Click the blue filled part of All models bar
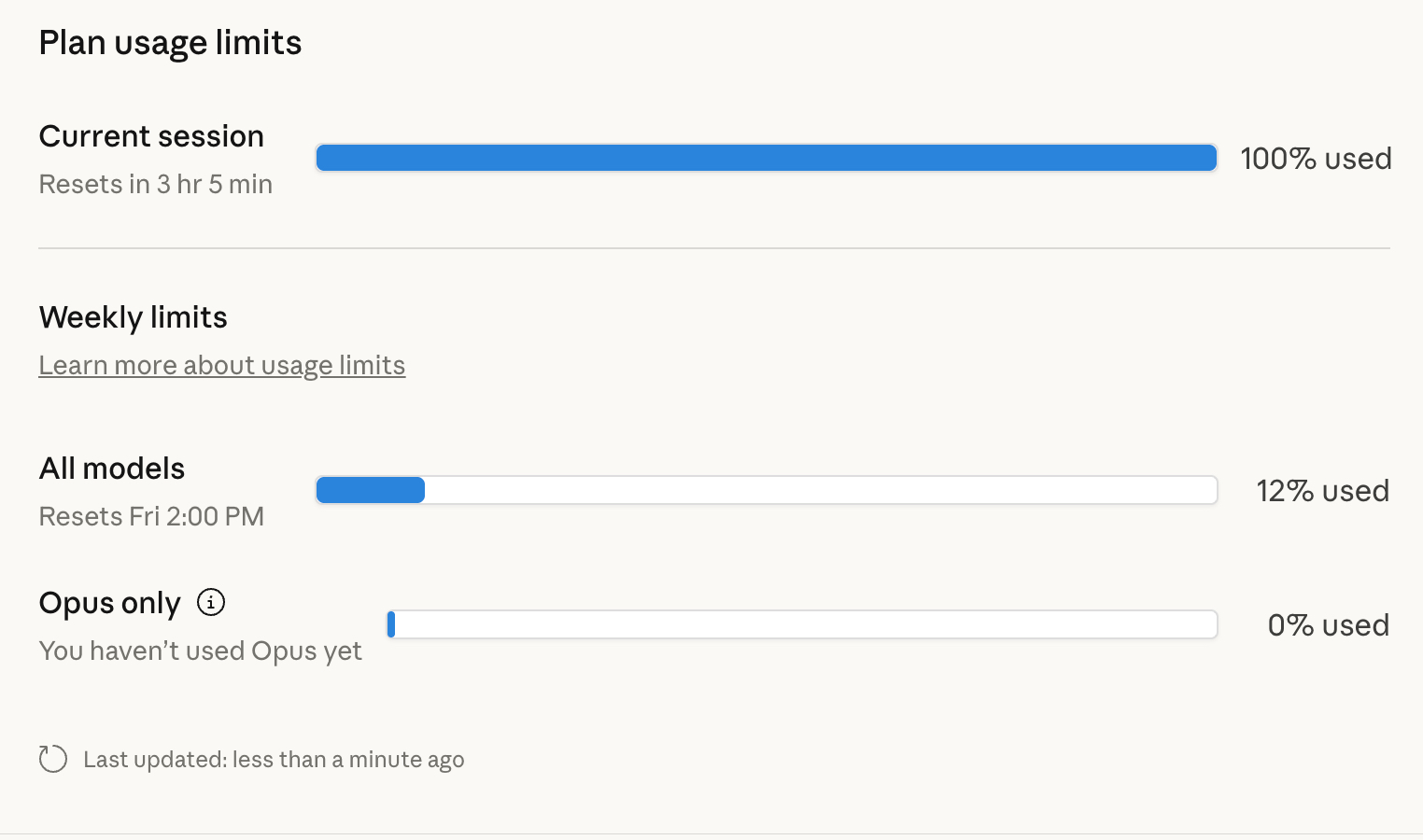Viewport: 1423px width, 840px height. [x=371, y=490]
